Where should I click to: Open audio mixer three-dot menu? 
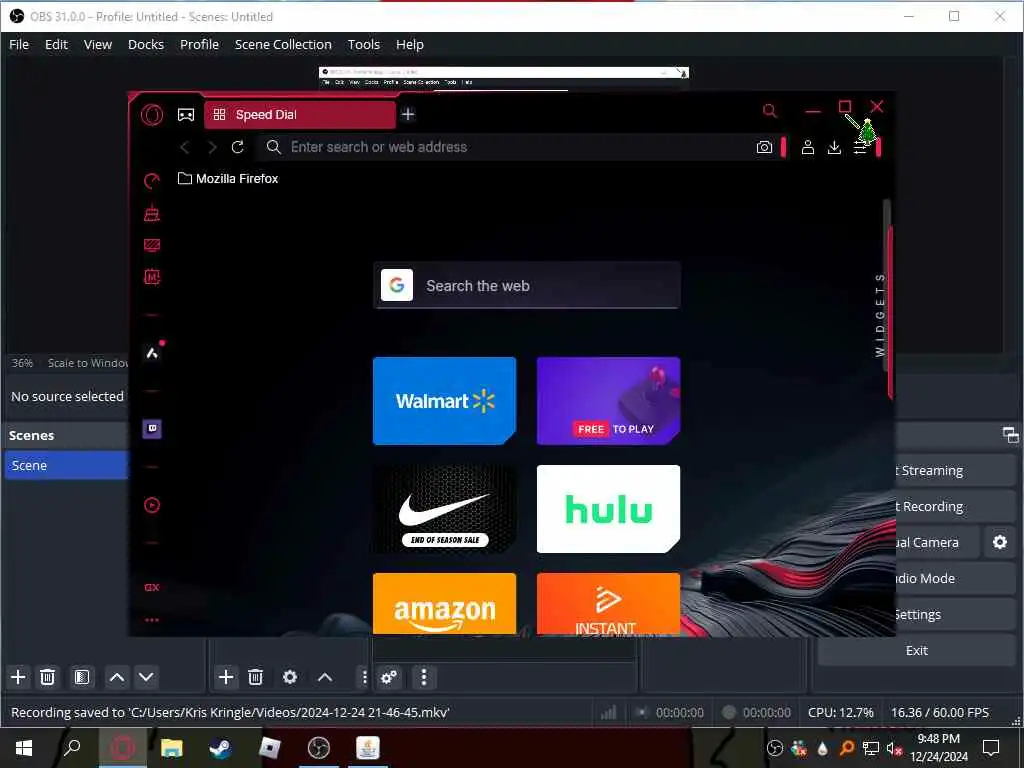424,677
